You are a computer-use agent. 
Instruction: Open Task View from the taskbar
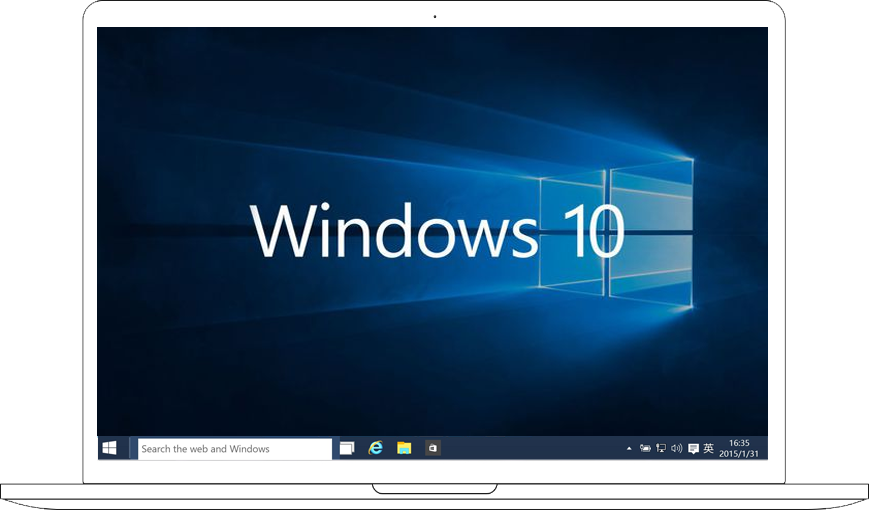[x=347, y=448]
